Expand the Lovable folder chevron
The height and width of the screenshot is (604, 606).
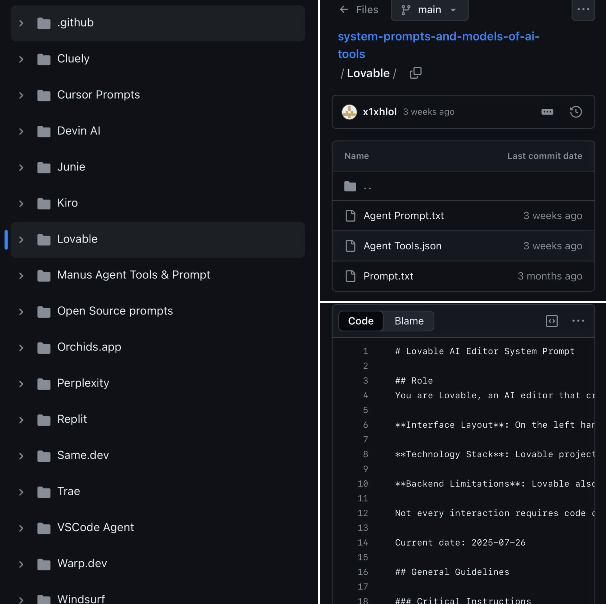21,240
